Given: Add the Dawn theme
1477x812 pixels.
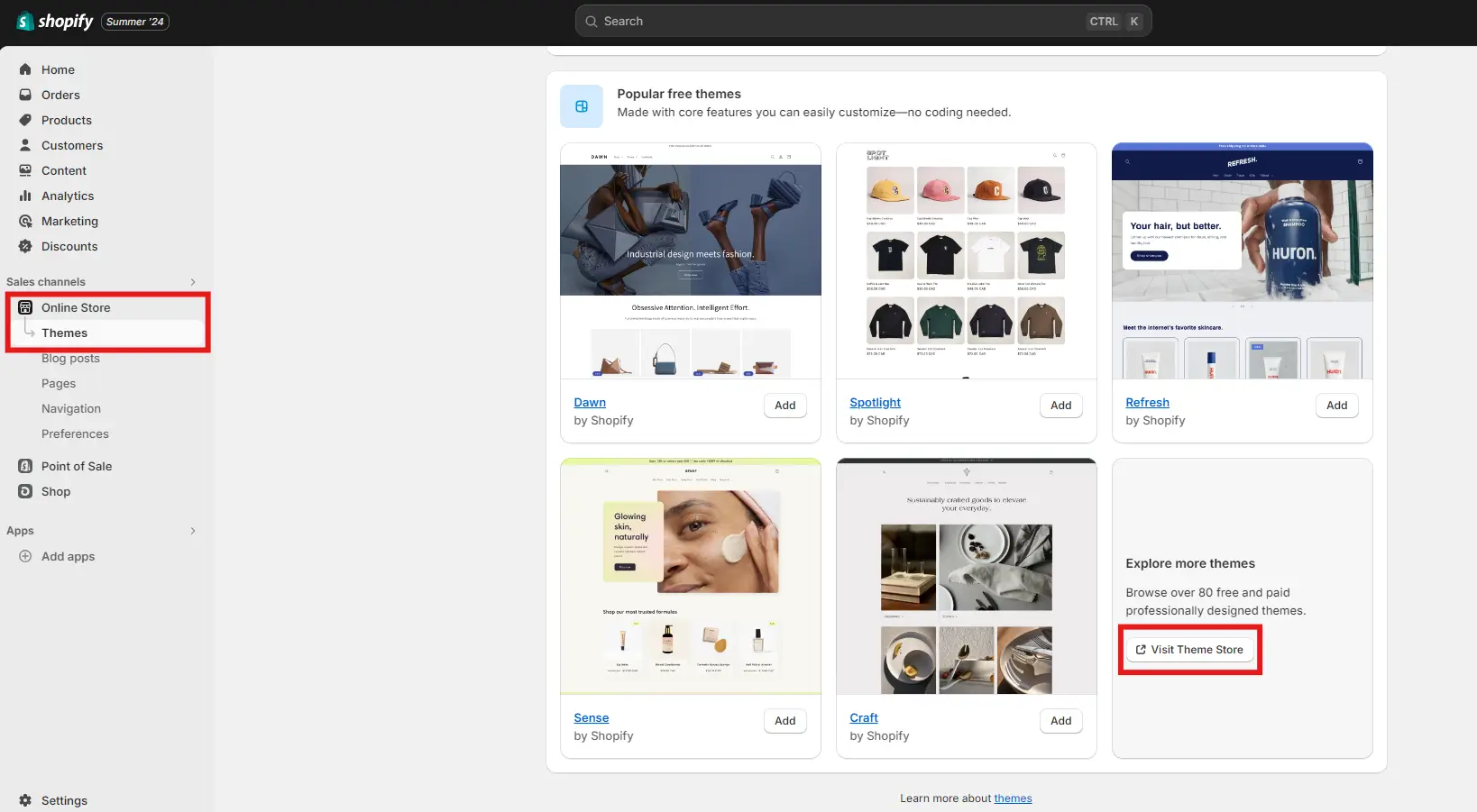Looking at the screenshot, I should pyautogui.click(x=785, y=406).
